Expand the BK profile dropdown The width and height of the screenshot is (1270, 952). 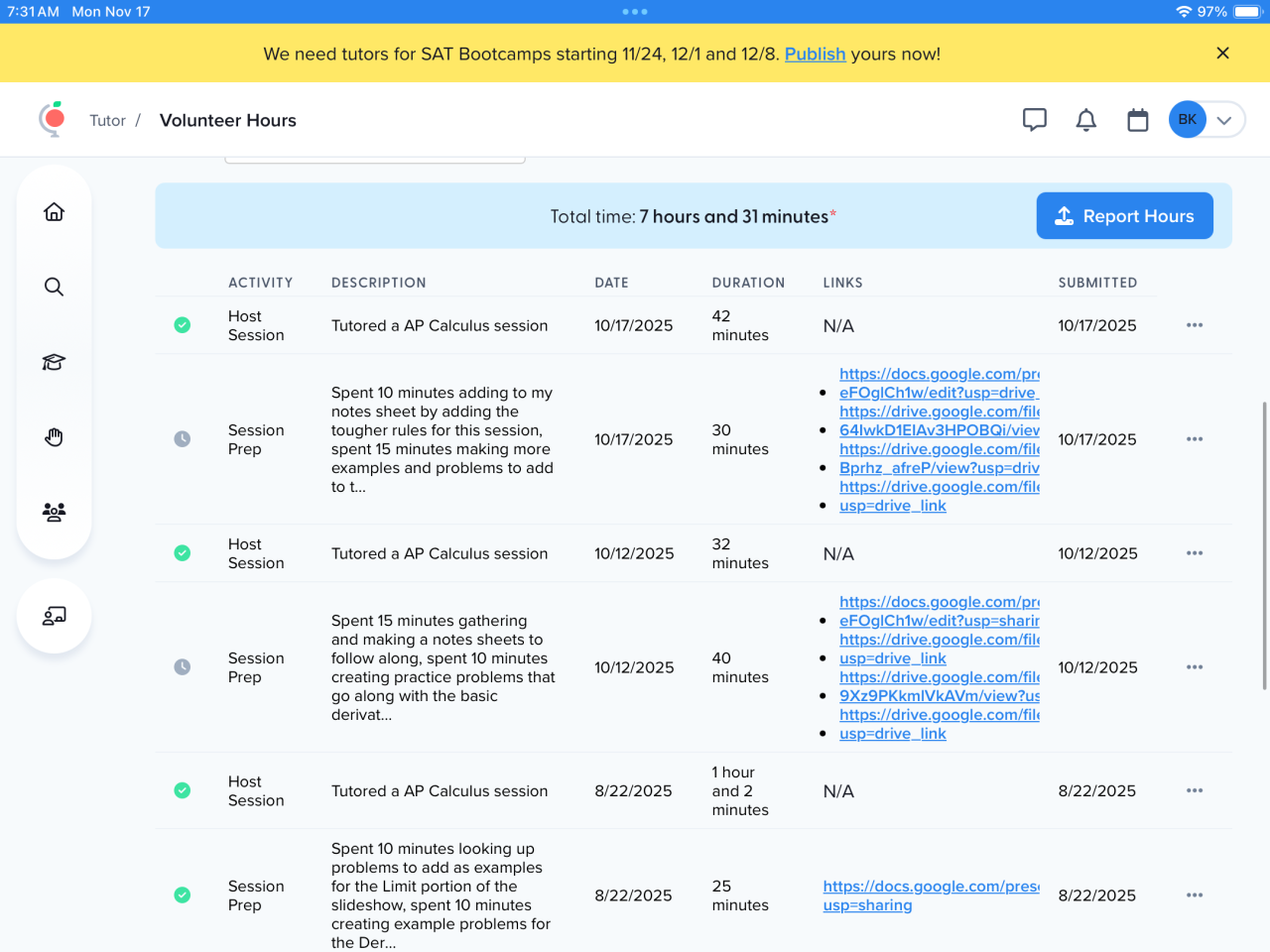pos(1224,120)
